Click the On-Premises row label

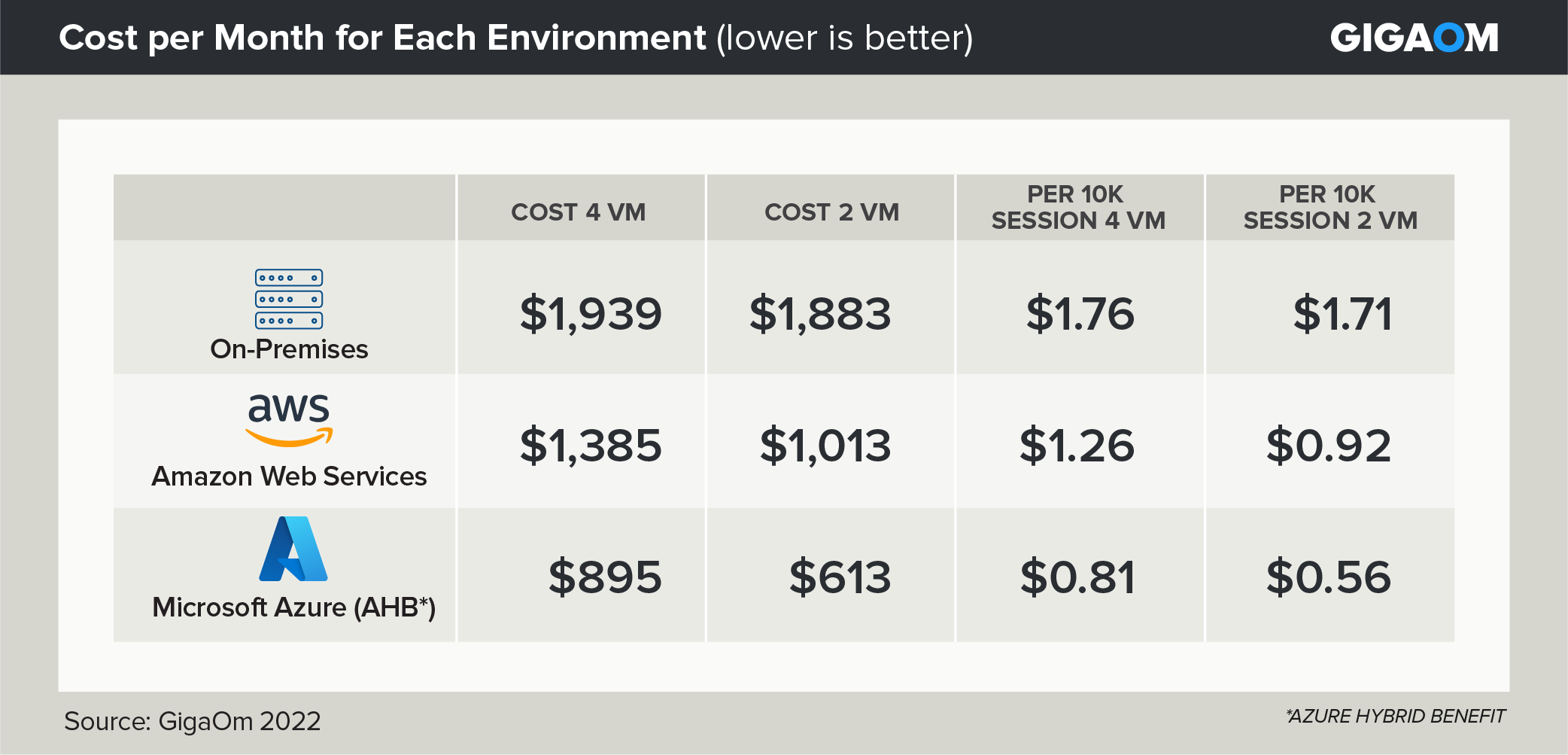pos(289,349)
